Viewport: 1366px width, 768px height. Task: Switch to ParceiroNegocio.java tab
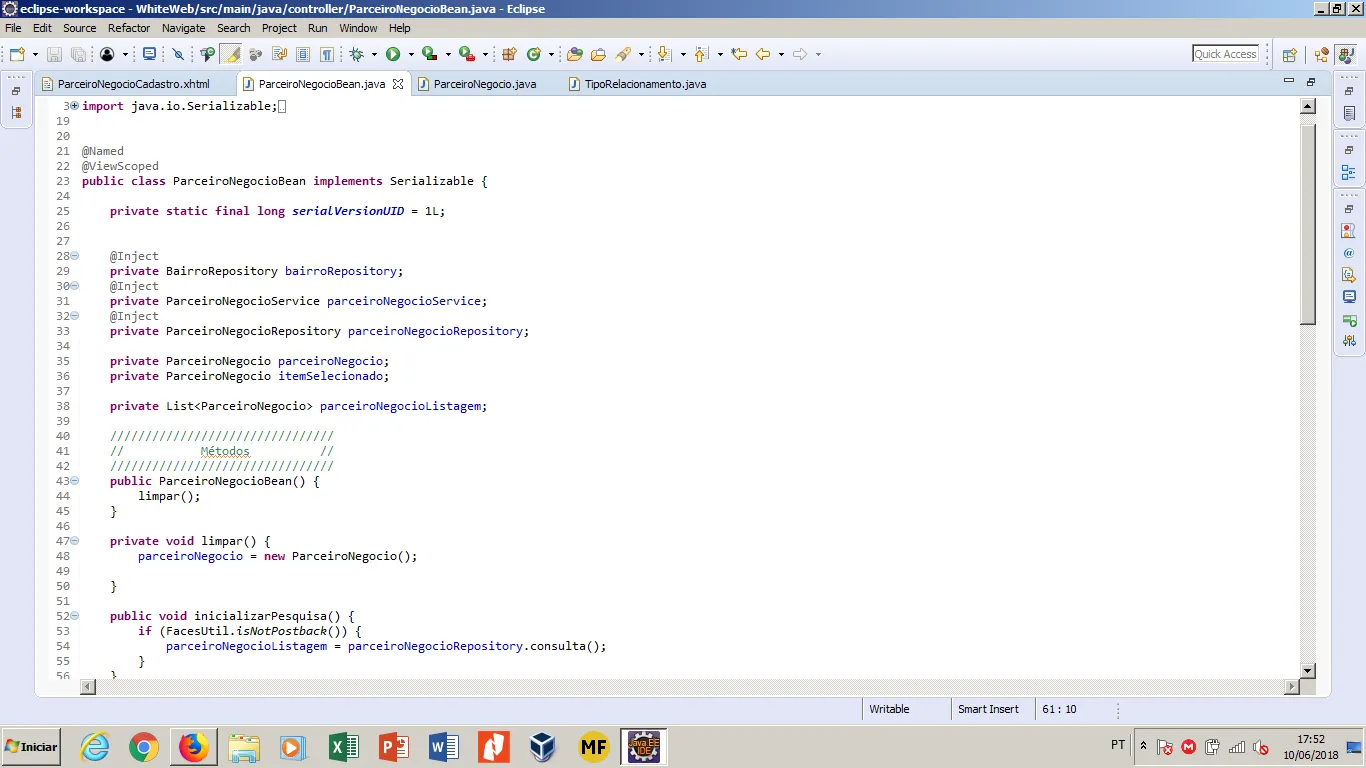tap(484, 84)
